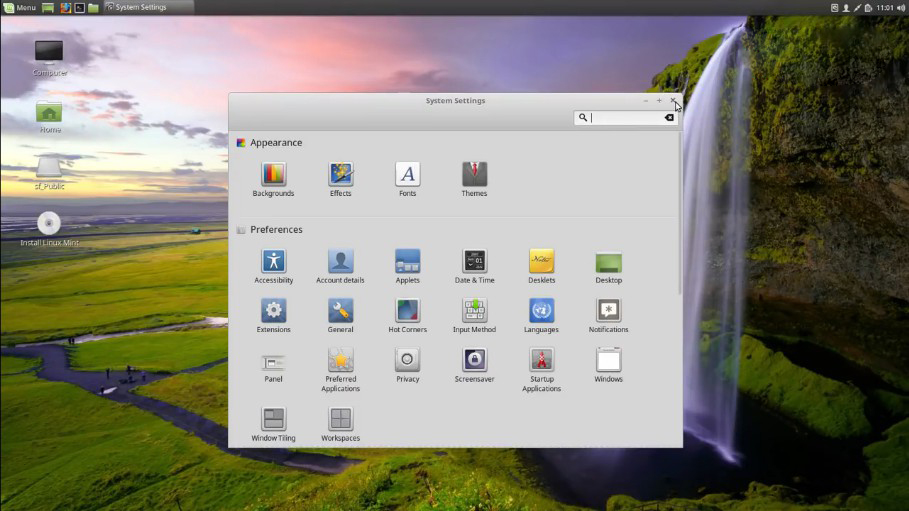Image resolution: width=909 pixels, height=511 pixels.
Task: Open the sf_Public desktop icon
Action: click(x=49, y=173)
